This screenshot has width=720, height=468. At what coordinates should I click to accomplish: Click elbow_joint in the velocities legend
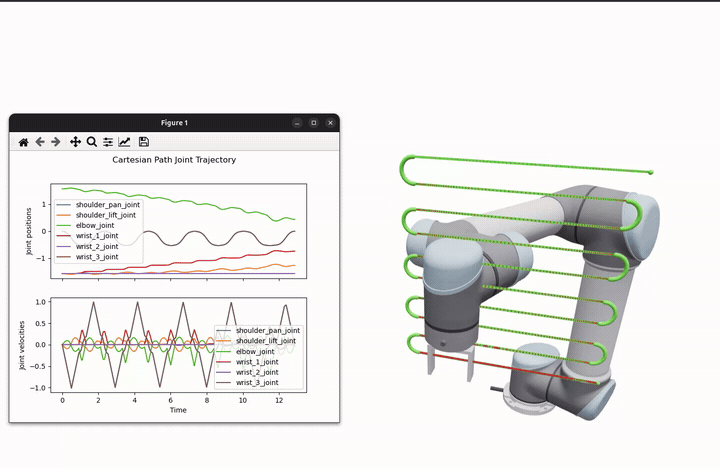255,352
